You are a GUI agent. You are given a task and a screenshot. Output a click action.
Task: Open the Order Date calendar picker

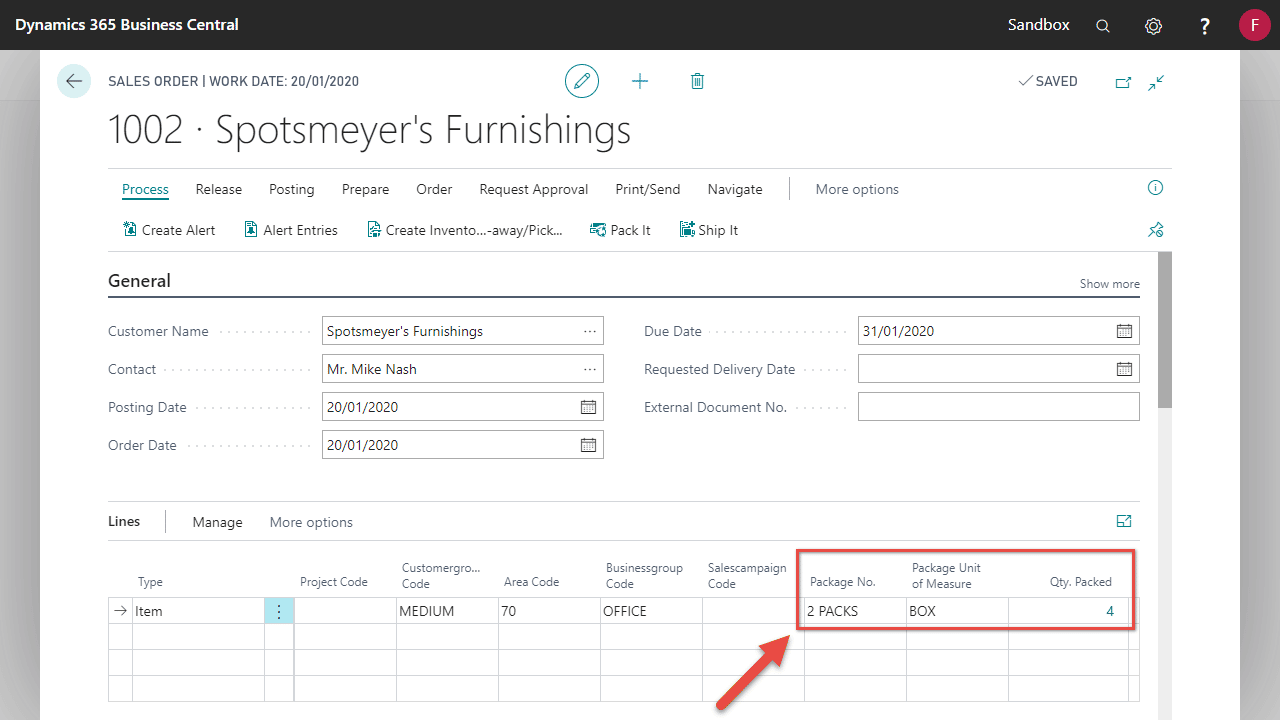tap(588, 445)
